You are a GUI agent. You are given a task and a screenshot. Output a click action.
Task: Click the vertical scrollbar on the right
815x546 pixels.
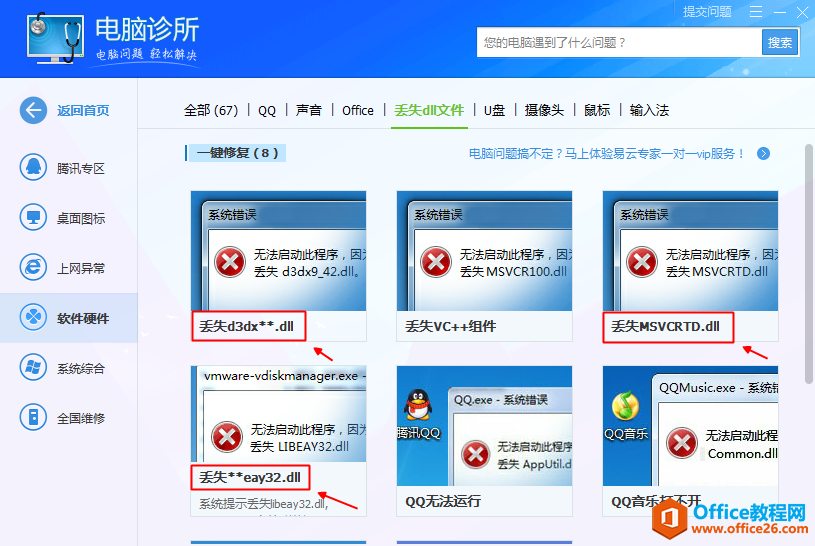(x=808, y=264)
